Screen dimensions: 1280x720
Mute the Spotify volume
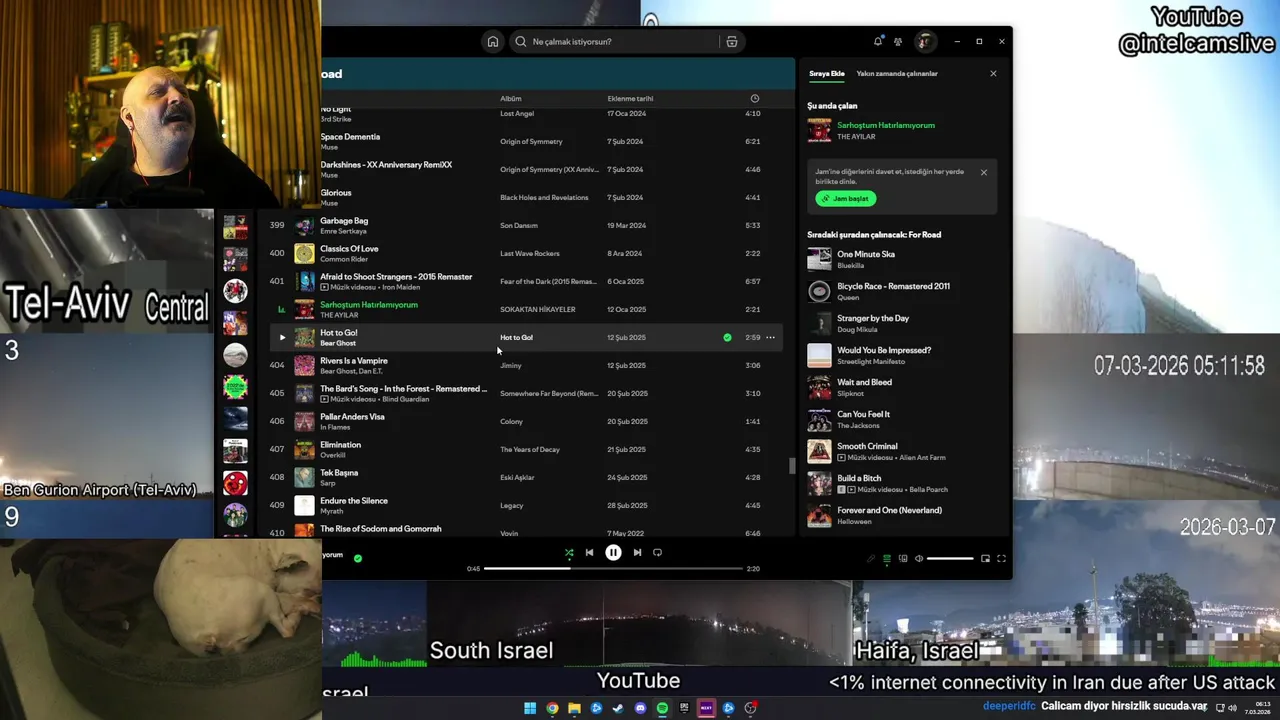click(919, 558)
